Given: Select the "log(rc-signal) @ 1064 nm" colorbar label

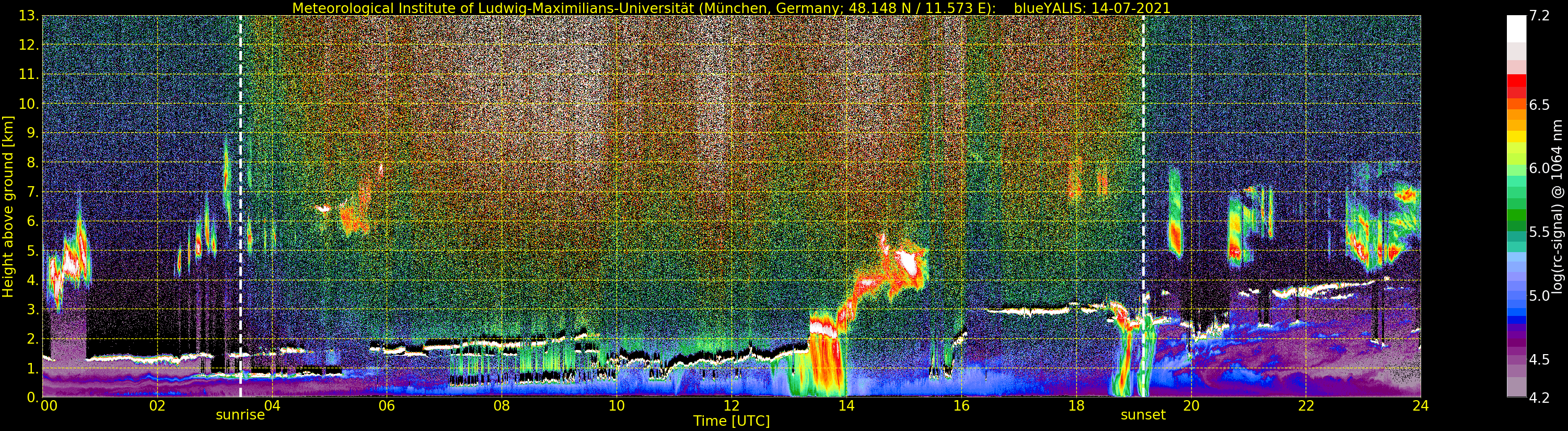Looking at the screenshot, I should coord(1557,206).
